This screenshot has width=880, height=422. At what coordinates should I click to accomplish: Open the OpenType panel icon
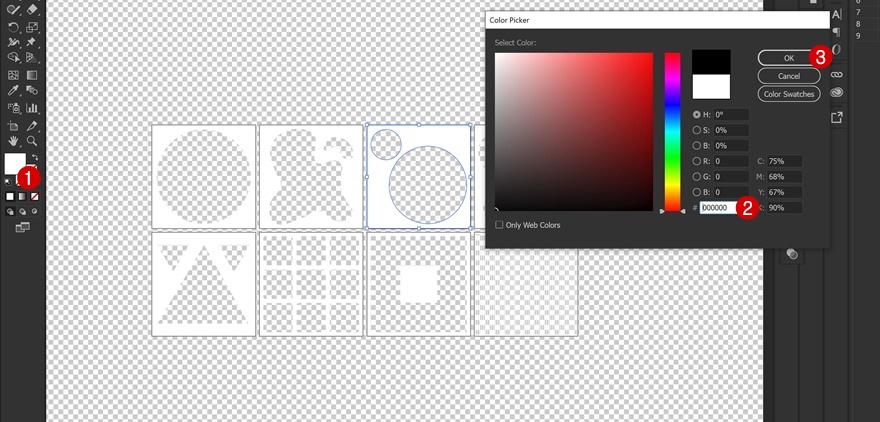[x=837, y=49]
